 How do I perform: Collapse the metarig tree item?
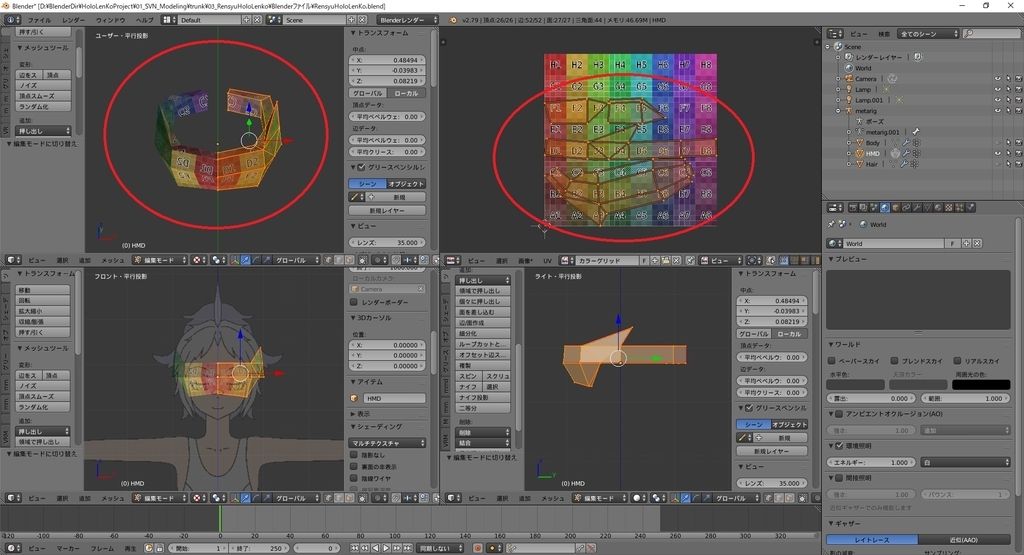click(838, 110)
